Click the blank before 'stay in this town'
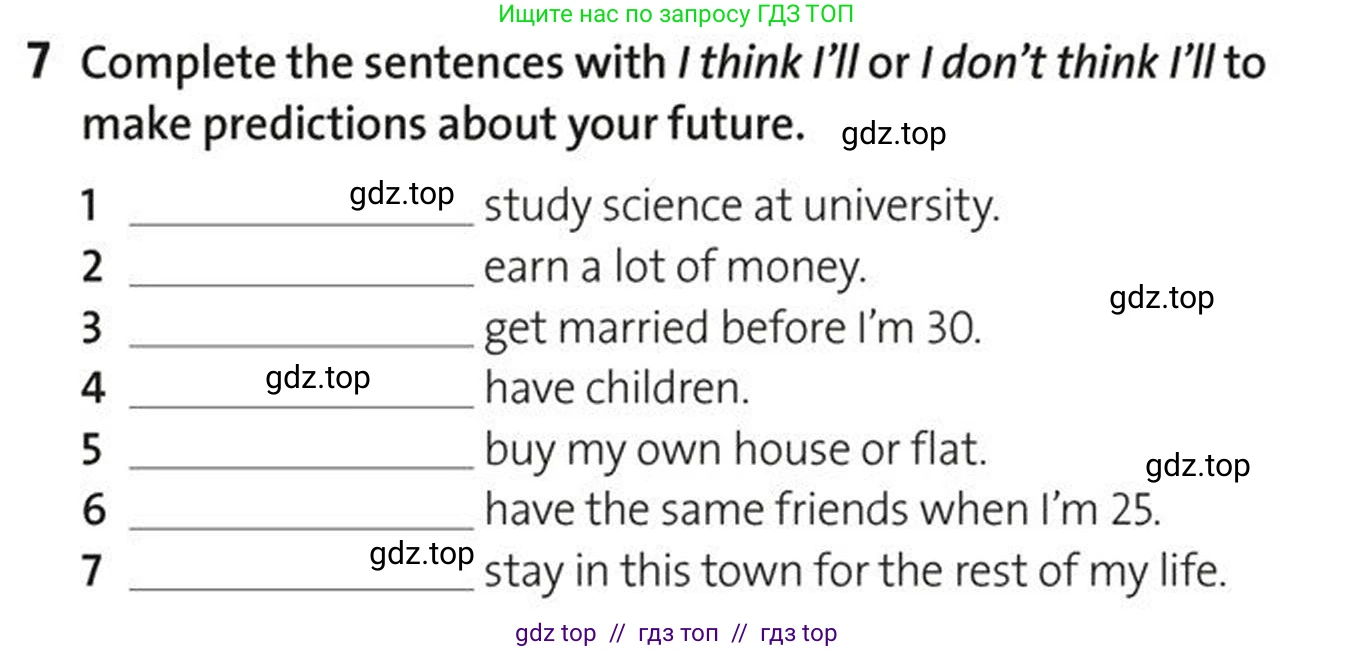Viewport: 1354px width, 652px height. (302, 588)
